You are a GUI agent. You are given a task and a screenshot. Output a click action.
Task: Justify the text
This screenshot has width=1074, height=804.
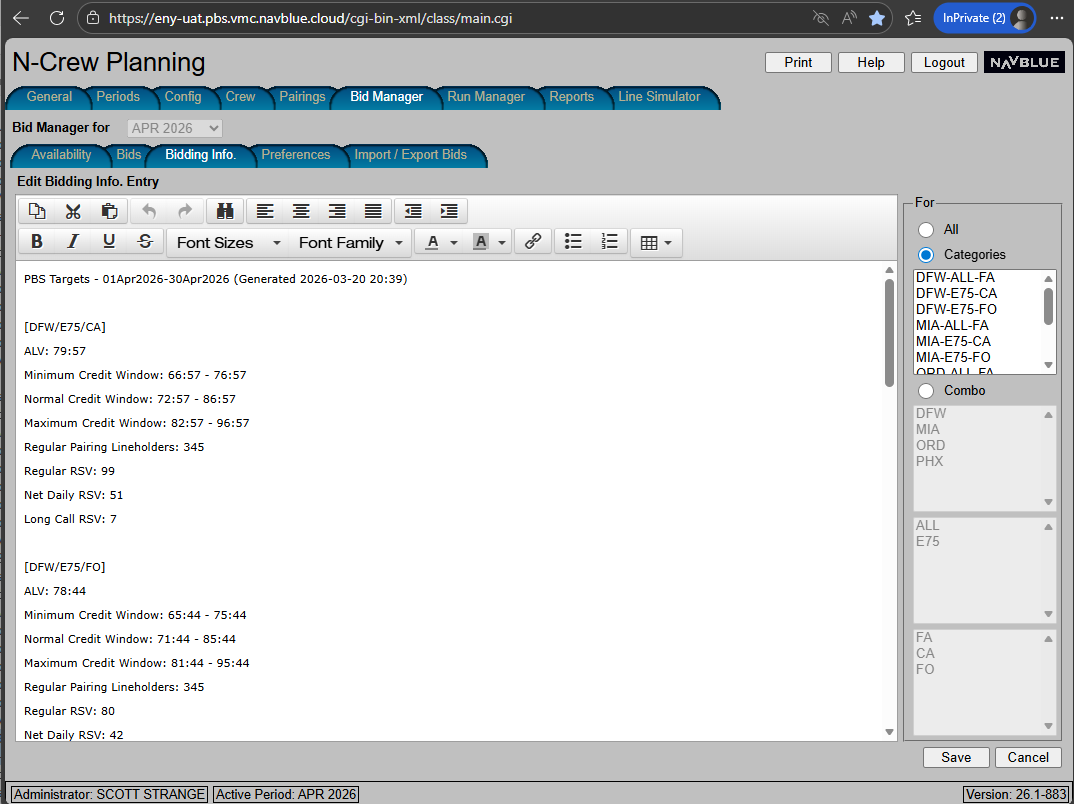[x=373, y=211]
